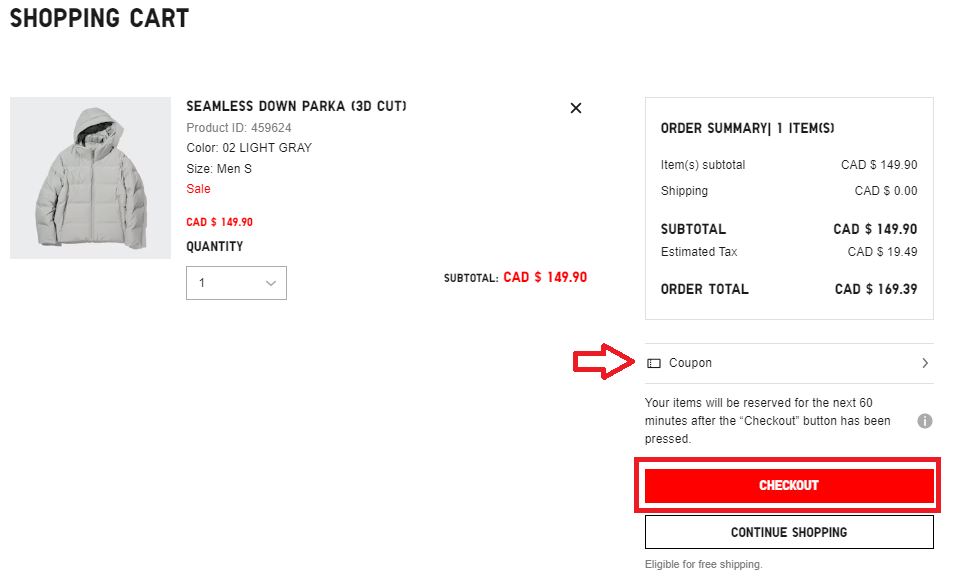Click the Men S size text
The height and width of the screenshot is (581, 968).
click(x=219, y=169)
